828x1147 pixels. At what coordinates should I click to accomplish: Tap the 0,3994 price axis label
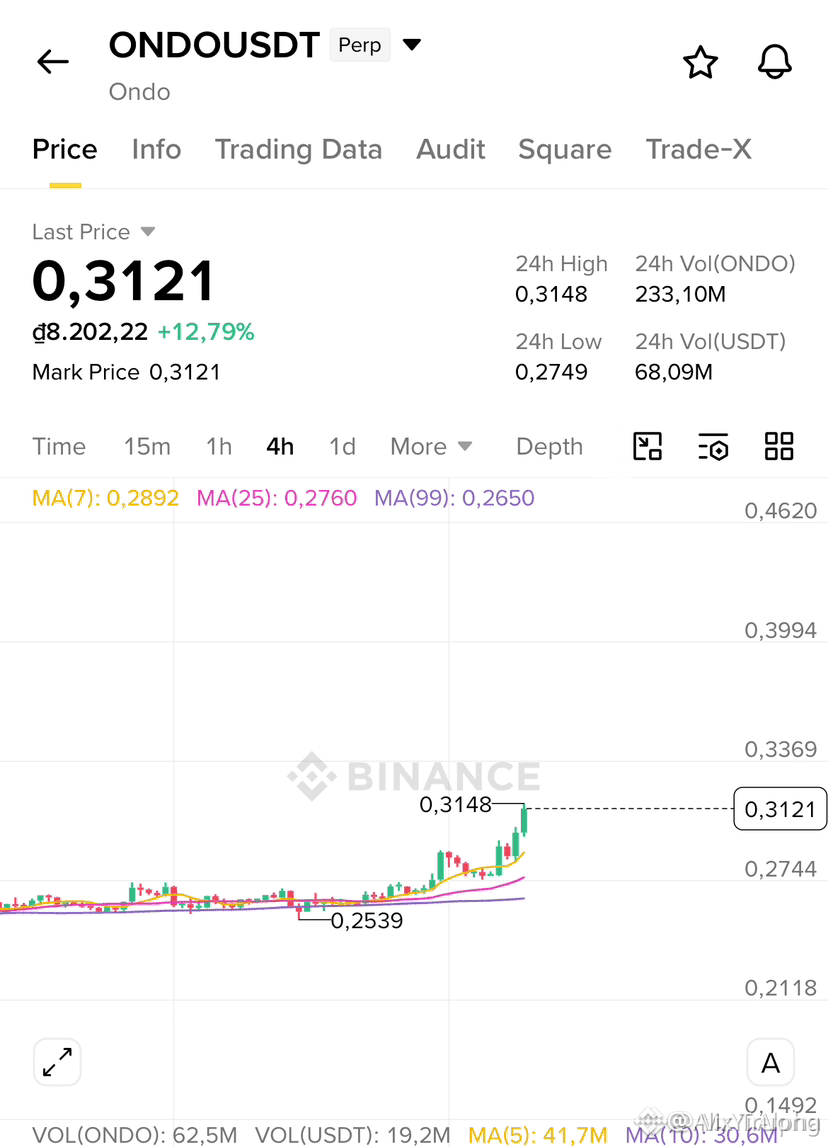click(x=780, y=630)
